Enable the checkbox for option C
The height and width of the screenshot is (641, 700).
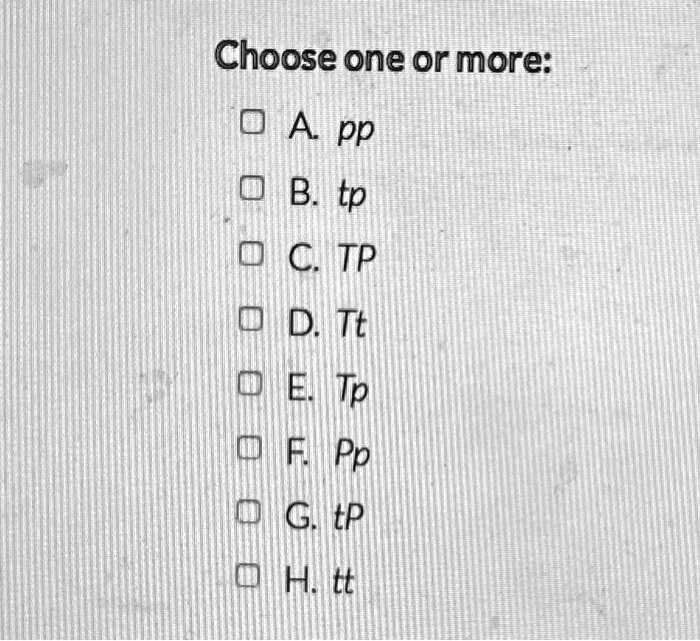click(x=251, y=254)
